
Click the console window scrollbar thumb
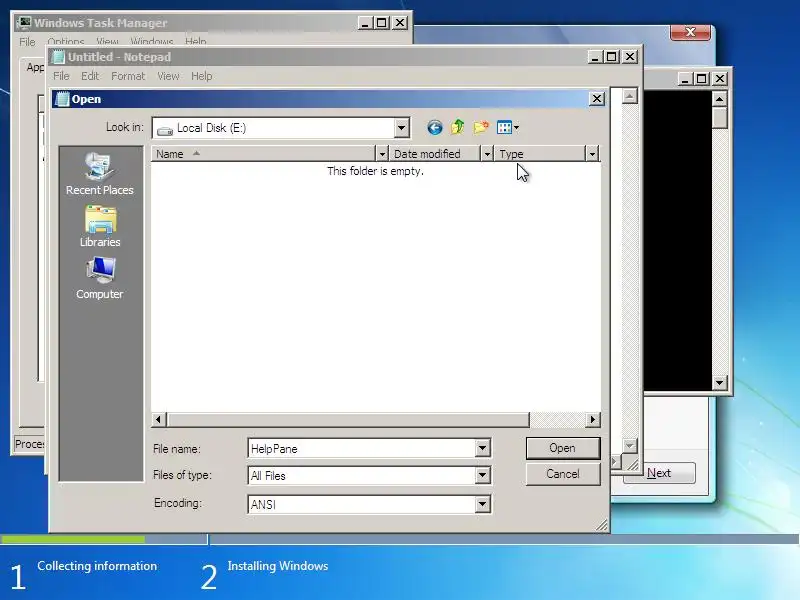coord(719,117)
